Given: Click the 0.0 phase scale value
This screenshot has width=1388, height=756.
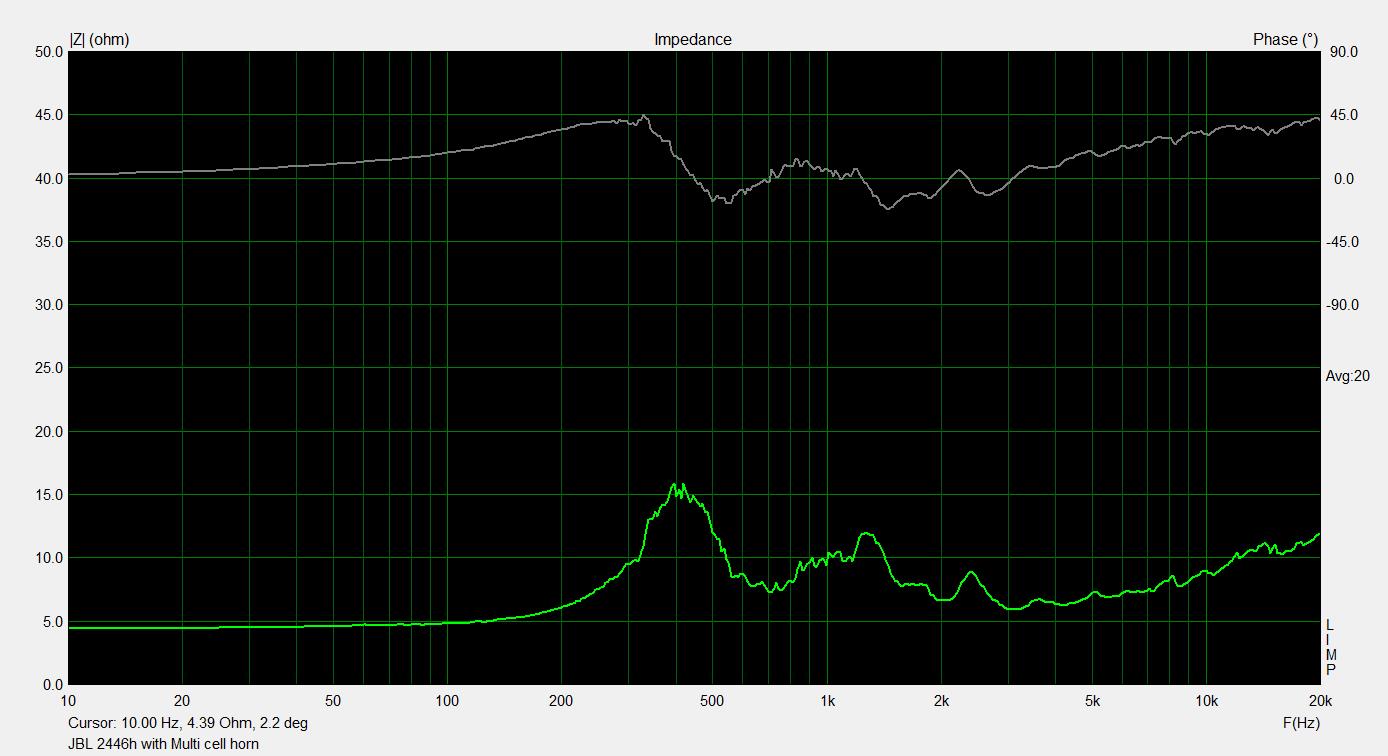Looking at the screenshot, I should tap(1344, 179).
